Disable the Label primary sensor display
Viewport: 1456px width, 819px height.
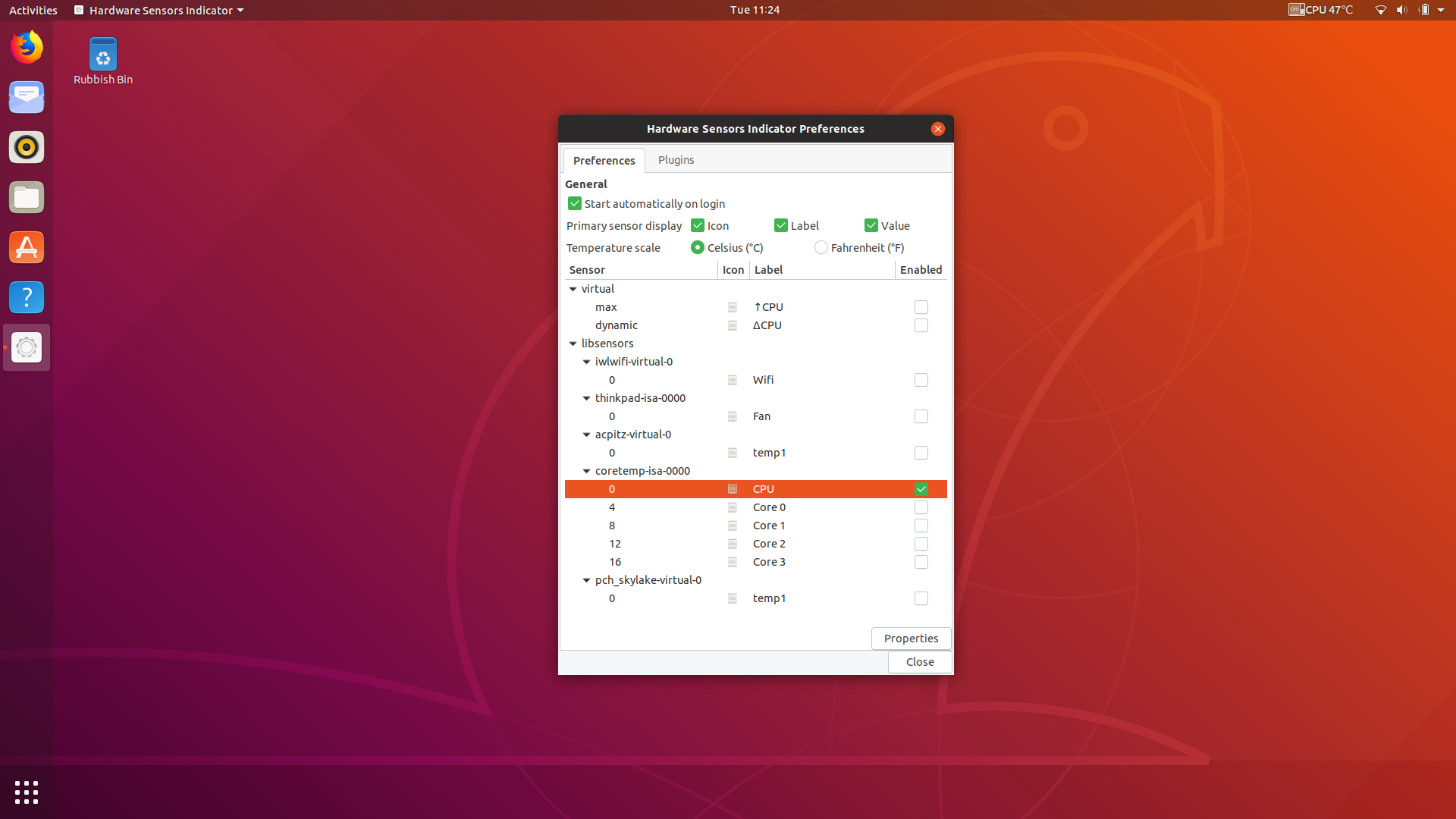click(781, 225)
